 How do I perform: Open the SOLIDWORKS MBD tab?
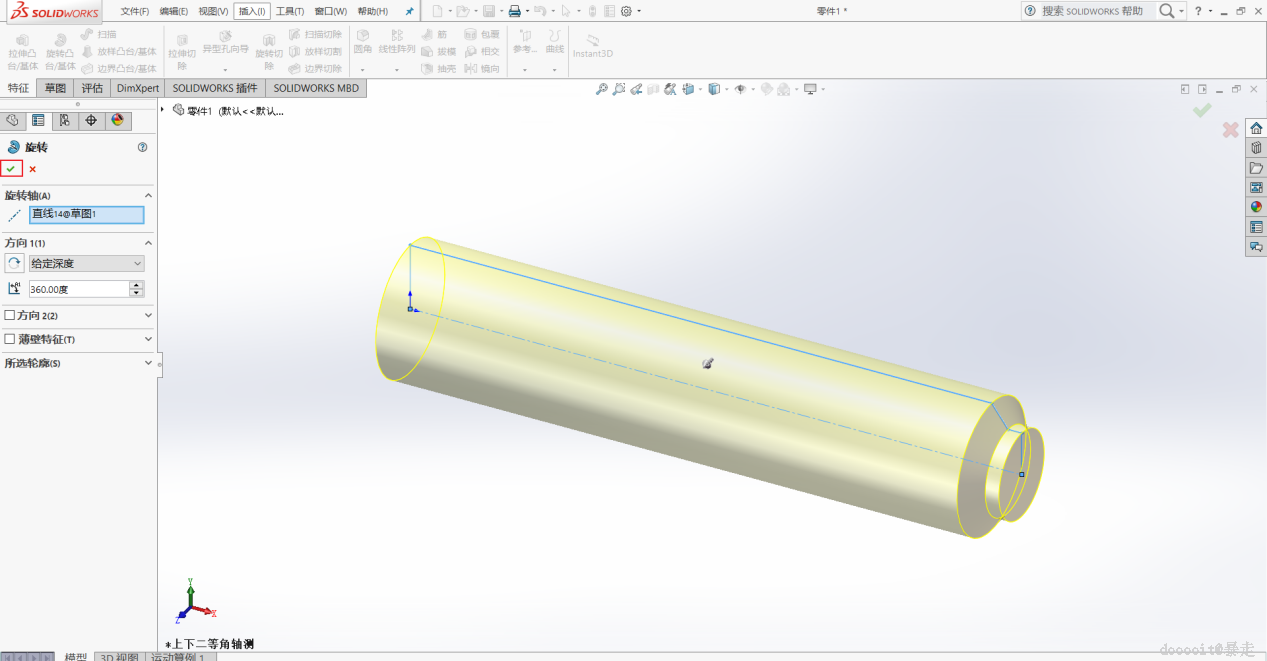(316, 88)
